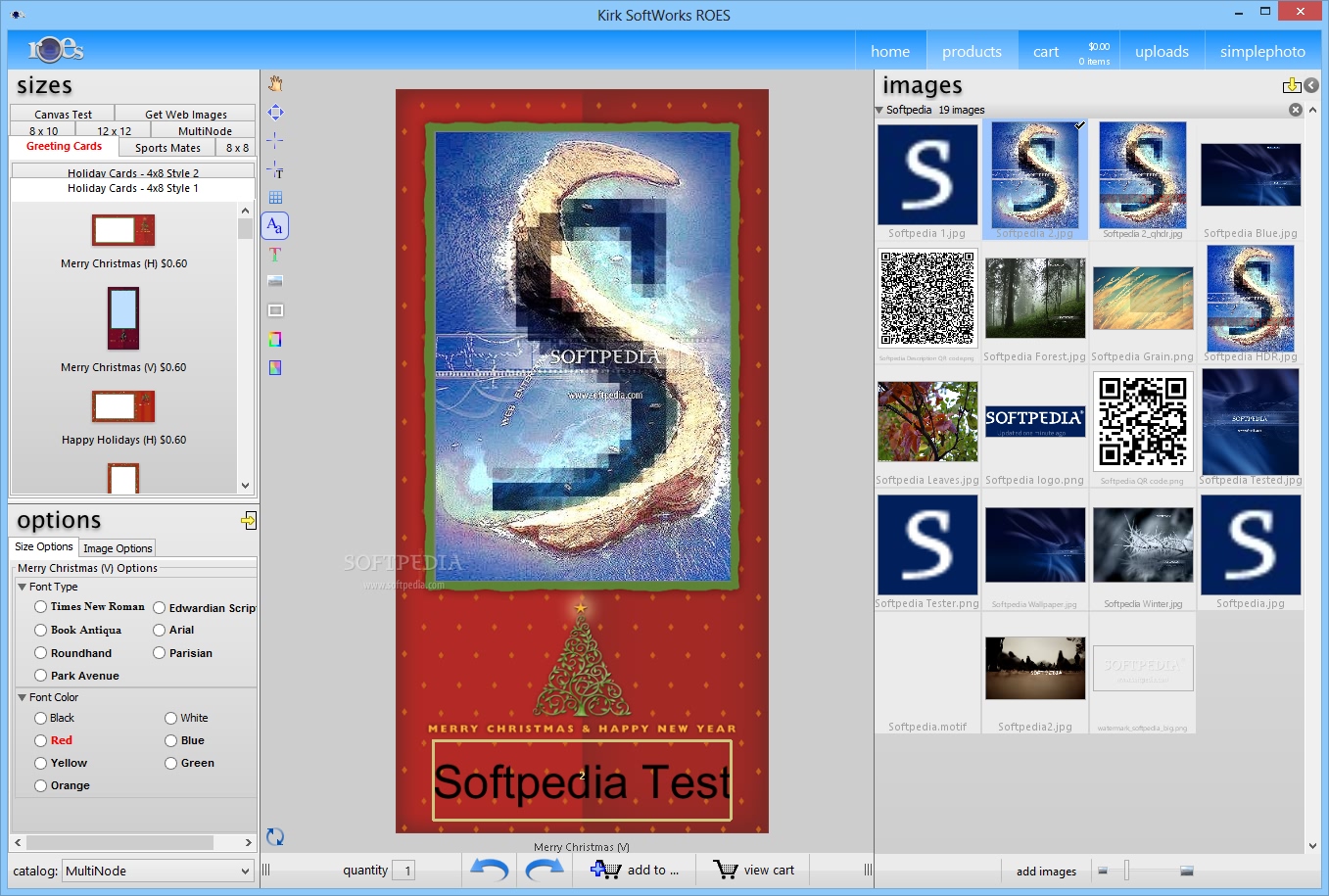Undo with the blue left arrow
This screenshot has height=896, width=1329.
point(490,870)
